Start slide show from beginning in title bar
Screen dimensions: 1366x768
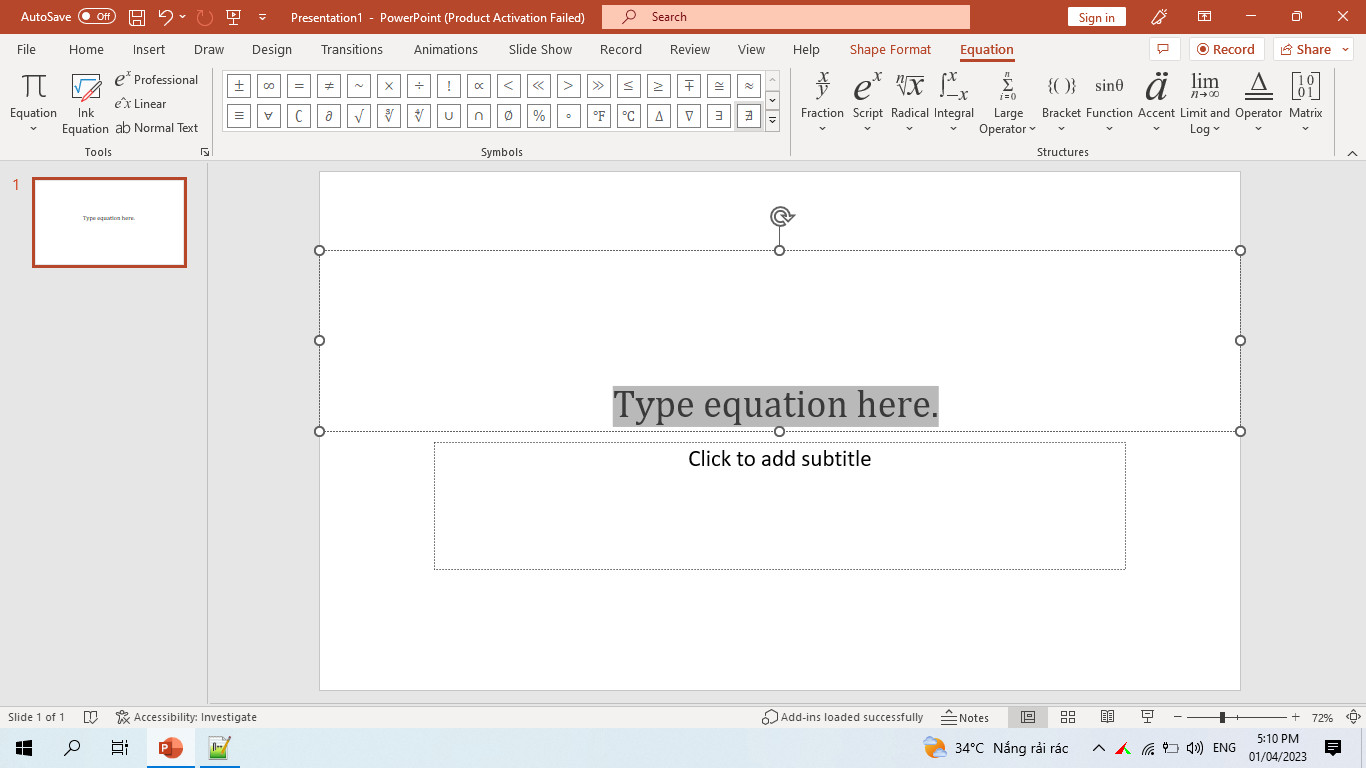[x=234, y=17]
